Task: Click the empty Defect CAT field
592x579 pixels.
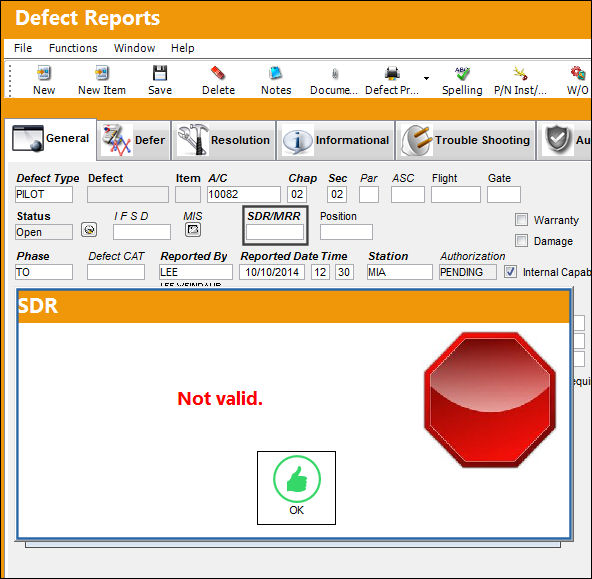Action: click(x=116, y=272)
